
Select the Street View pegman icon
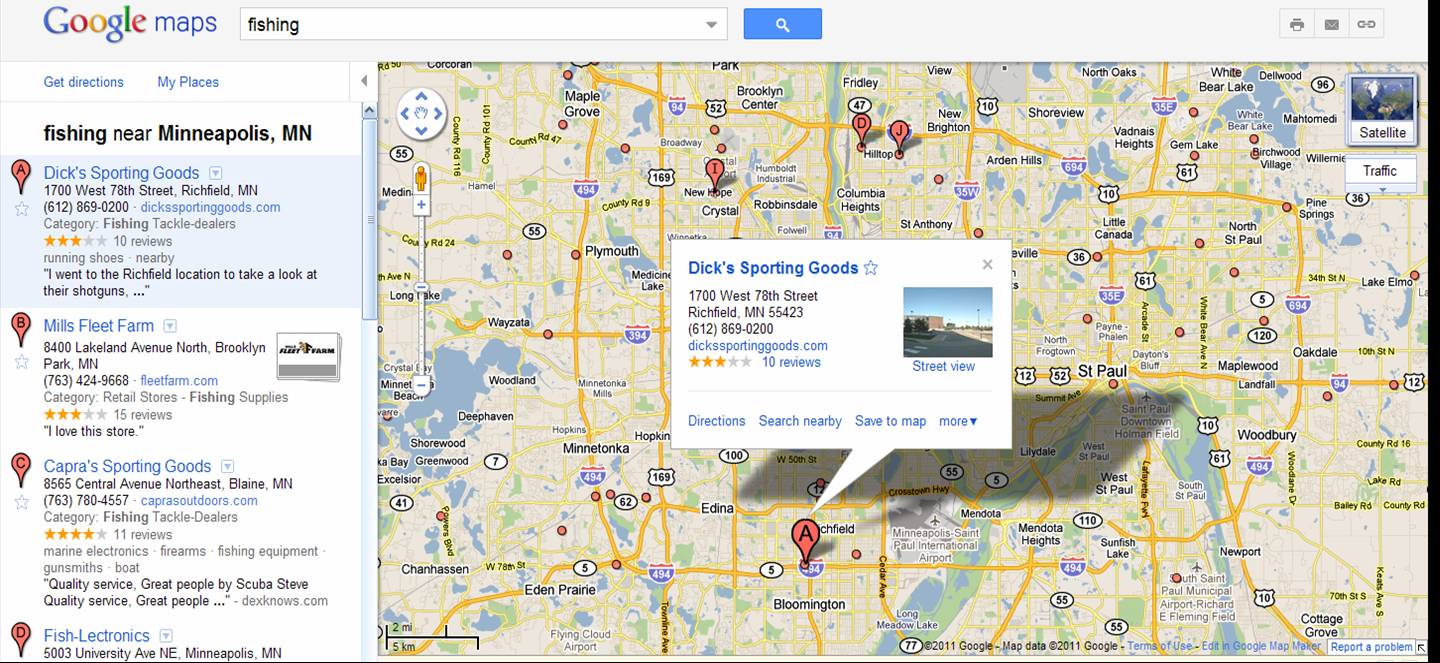(x=421, y=177)
